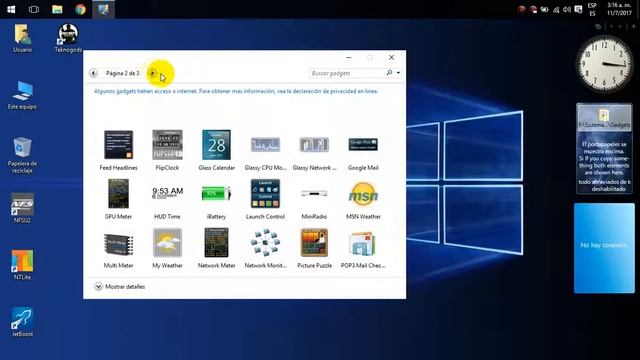Click the Buscar gadgets search field
Screen dimensions: 640x360
[347, 73]
